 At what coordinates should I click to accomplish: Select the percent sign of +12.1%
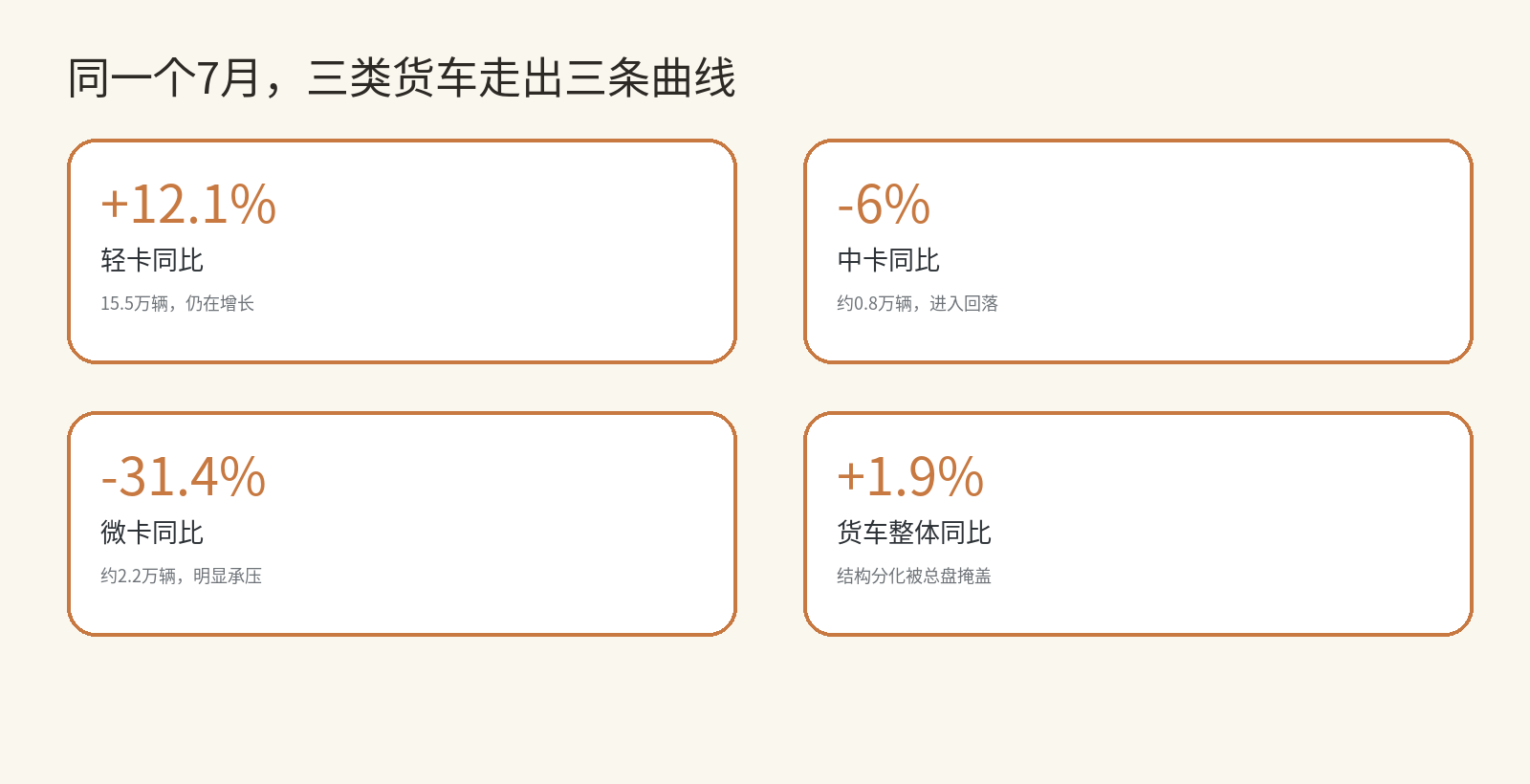[x=253, y=205]
